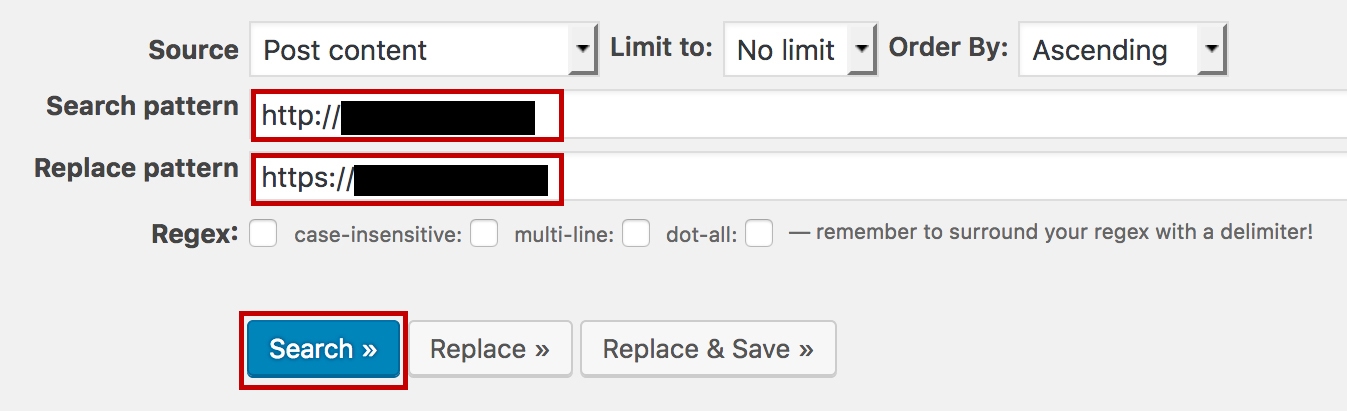Click the dot-all label text
This screenshot has width=1347, height=411.
coord(702,235)
